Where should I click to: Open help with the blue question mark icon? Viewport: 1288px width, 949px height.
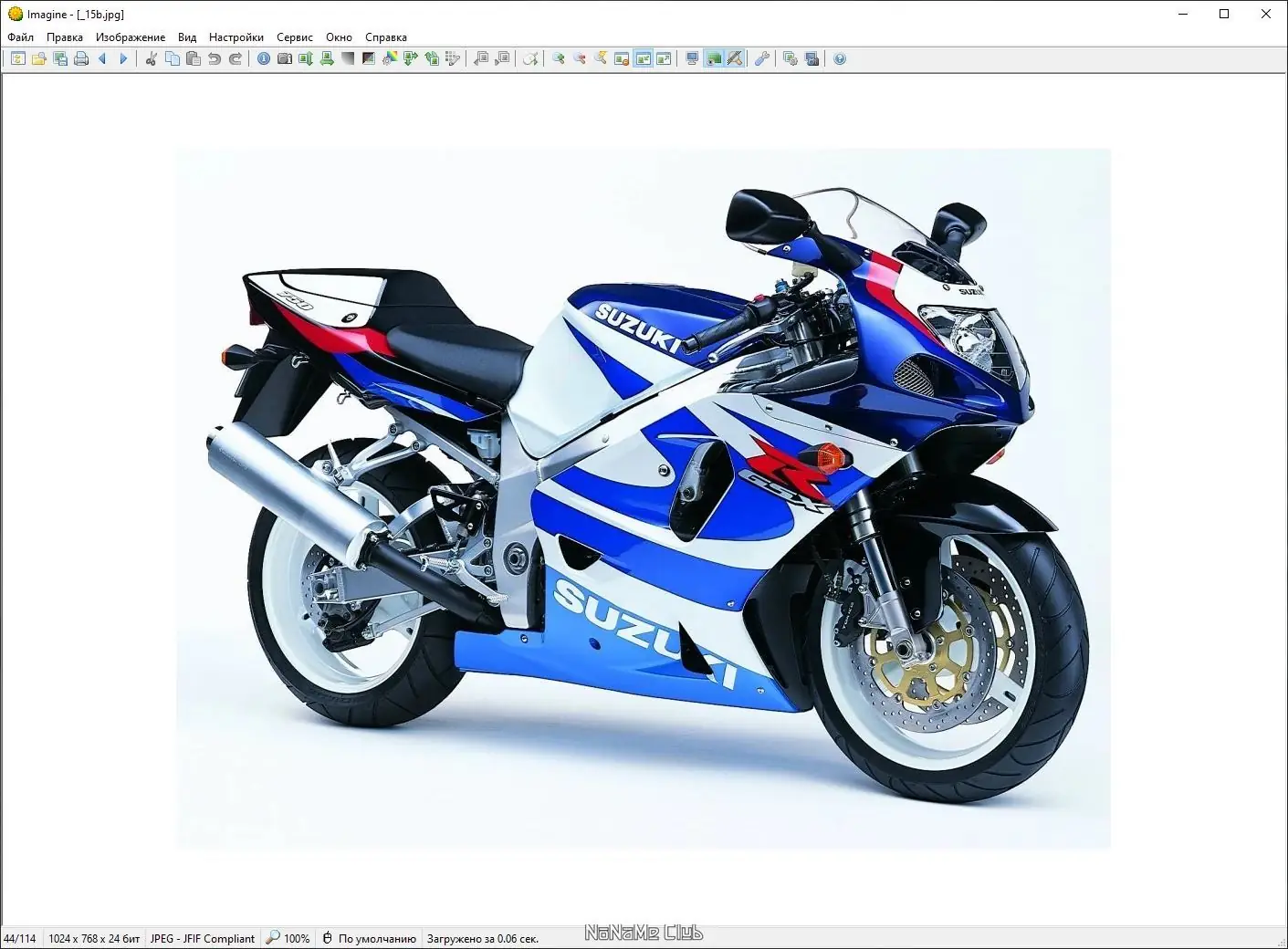pyautogui.click(x=840, y=59)
